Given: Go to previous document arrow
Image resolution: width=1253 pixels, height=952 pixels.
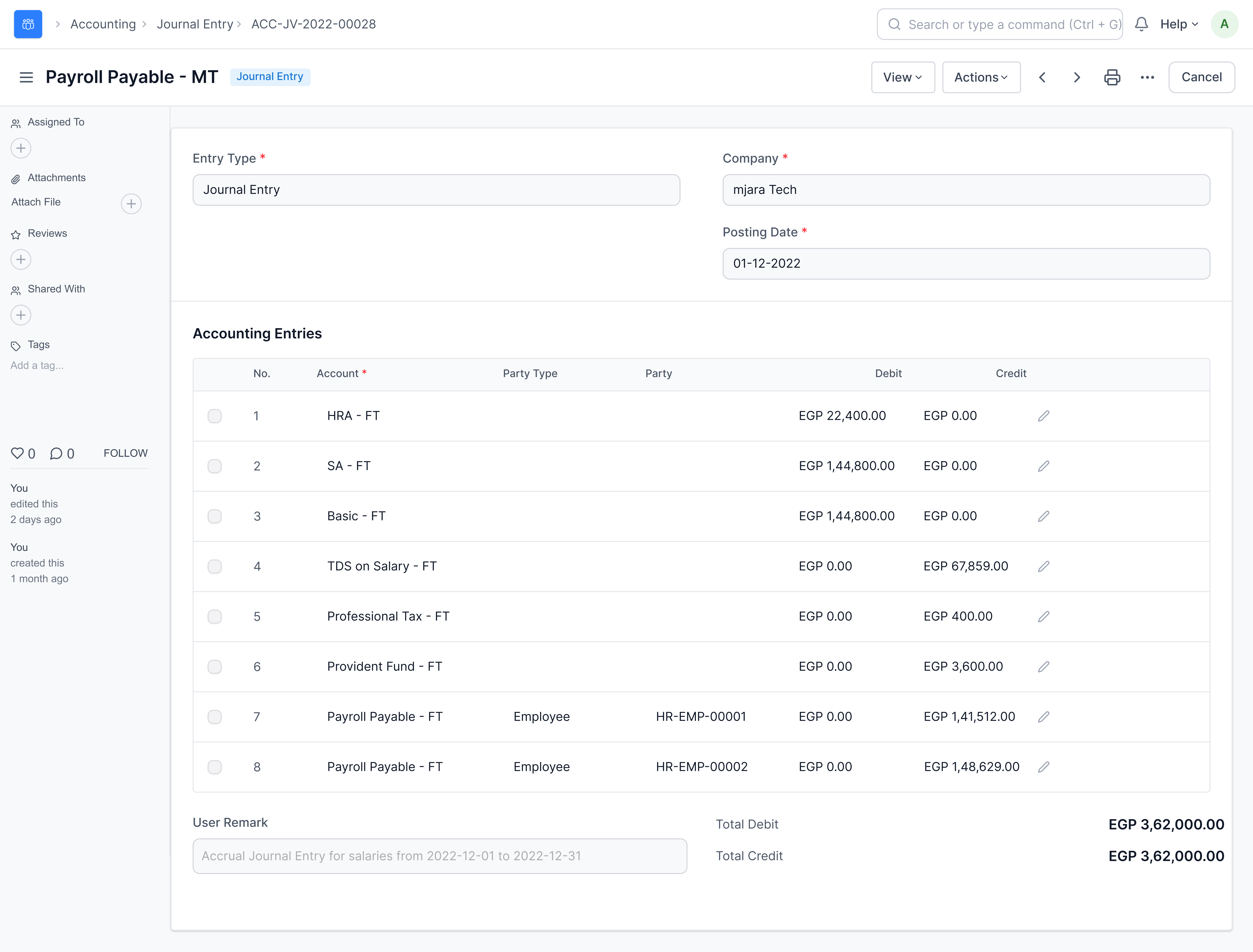Looking at the screenshot, I should [x=1042, y=77].
